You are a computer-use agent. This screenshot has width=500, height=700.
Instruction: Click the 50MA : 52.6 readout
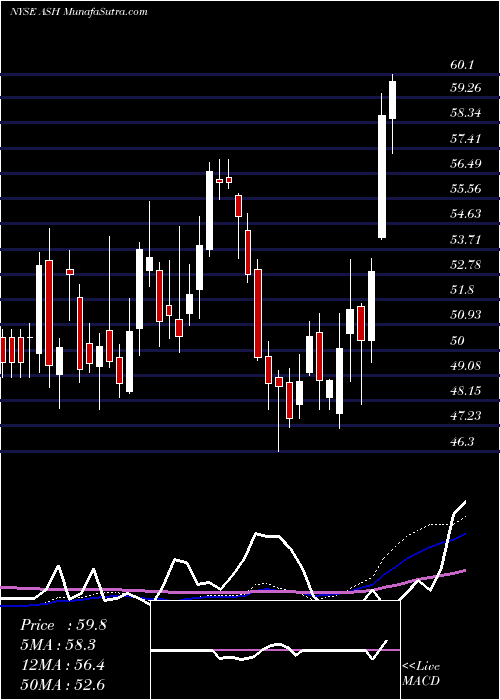click(x=62, y=685)
